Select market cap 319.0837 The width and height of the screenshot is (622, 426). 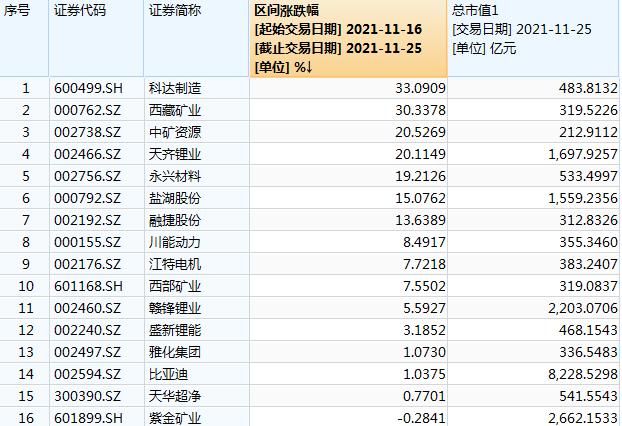click(x=588, y=286)
